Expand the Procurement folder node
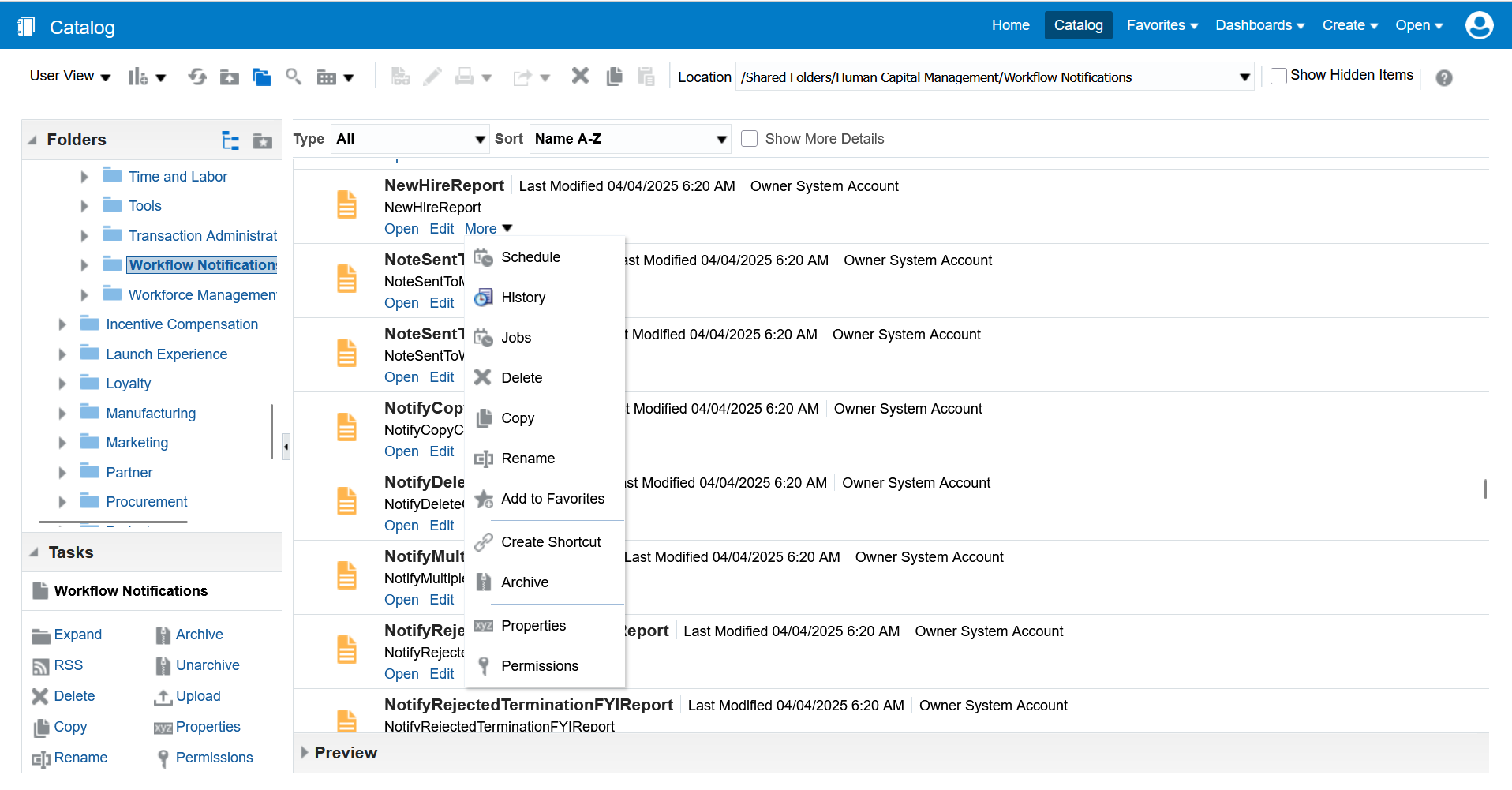Image resolution: width=1512 pixels, height=790 pixels. pos(62,502)
